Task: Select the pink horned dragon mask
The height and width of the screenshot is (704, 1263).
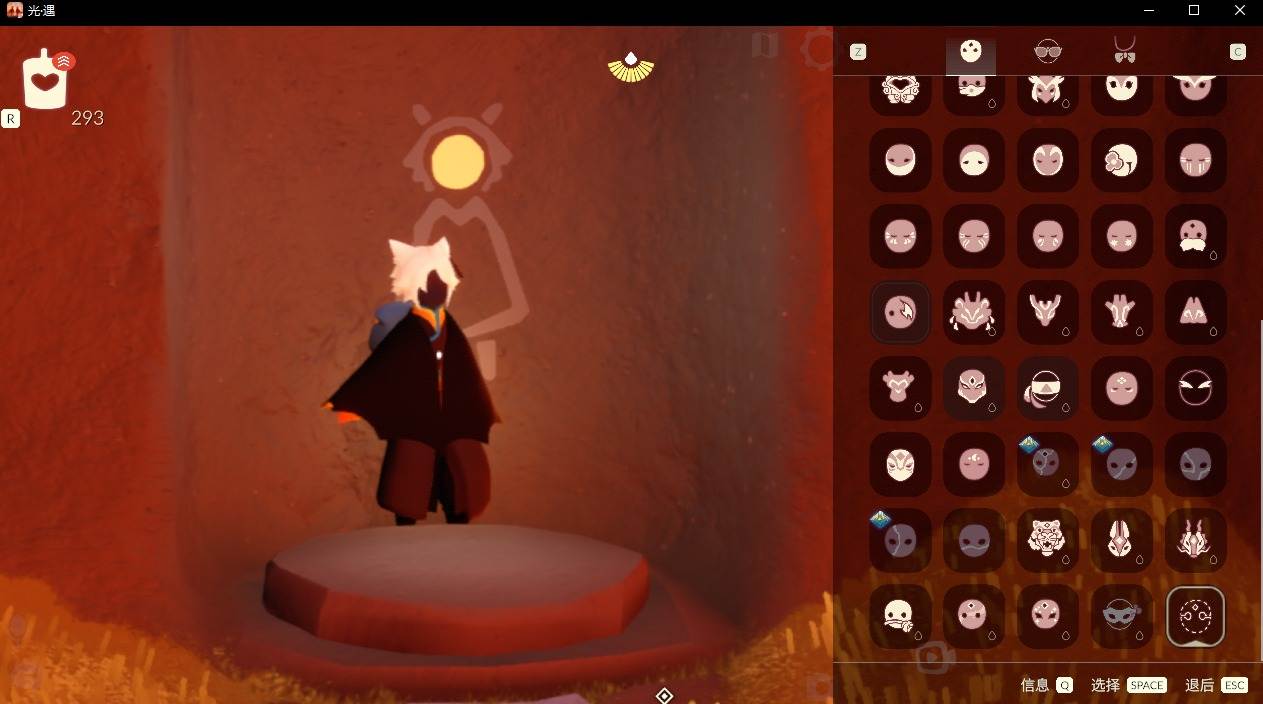Action: tap(1195, 540)
